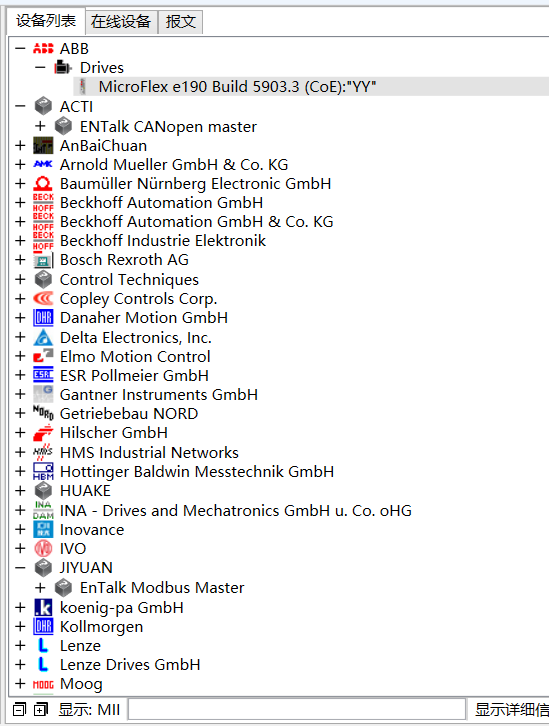Click the Arnold Mueller AMK logo icon
The height and width of the screenshot is (726, 549).
[43, 164]
